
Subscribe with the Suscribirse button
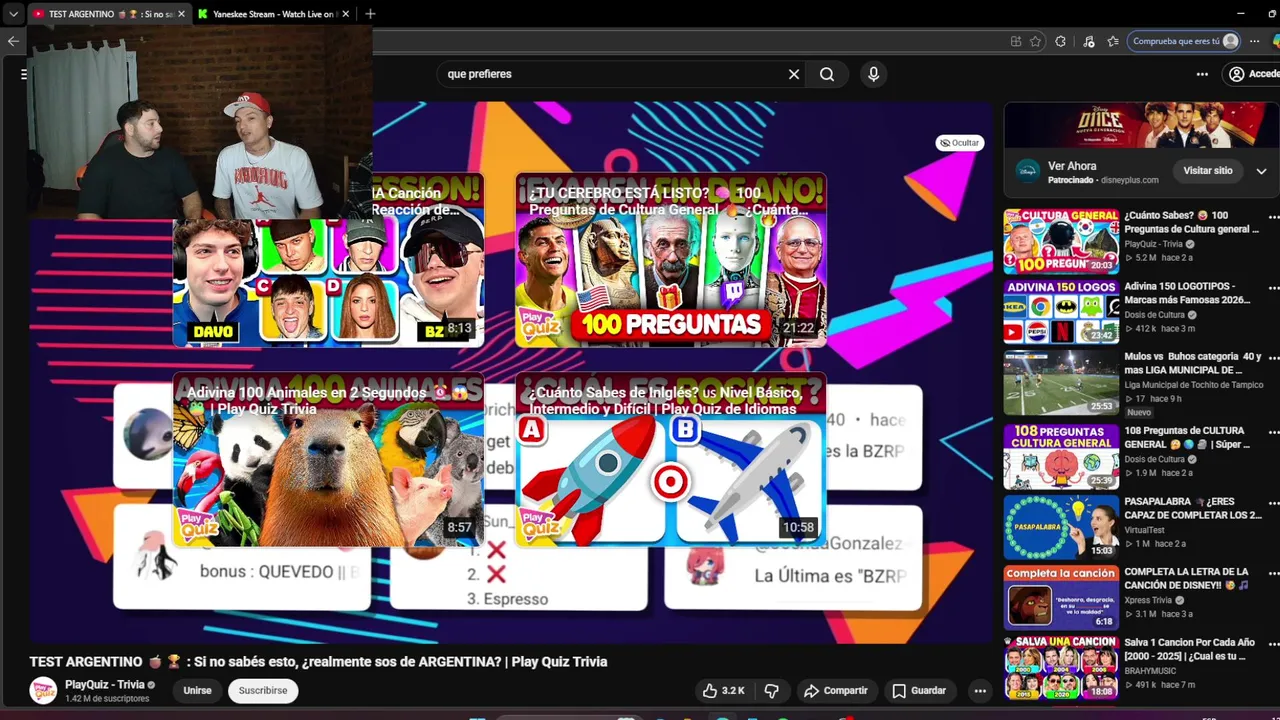[263, 690]
